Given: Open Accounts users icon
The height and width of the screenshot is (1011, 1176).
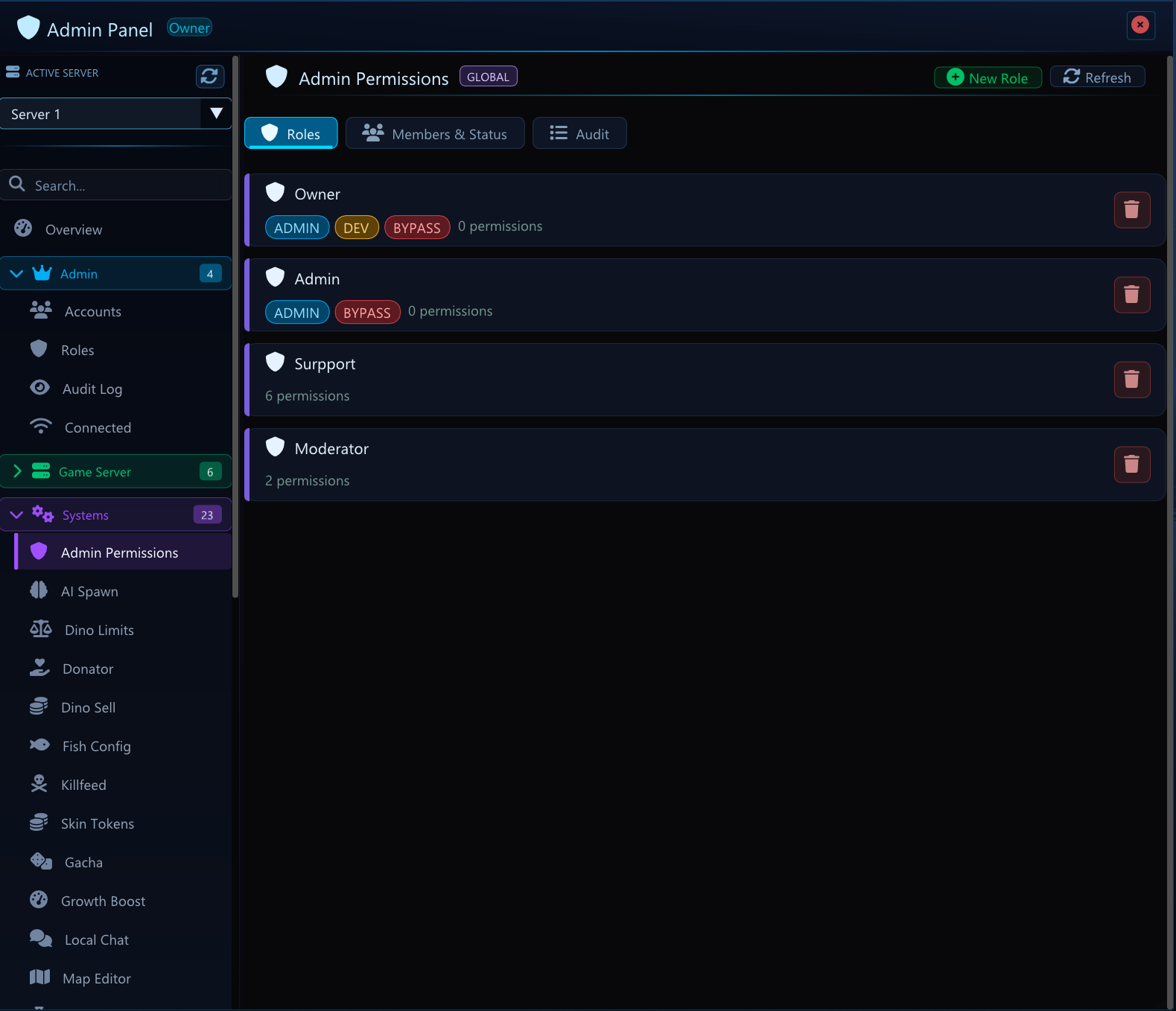Looking at the screenshot, I should point(41,310).
